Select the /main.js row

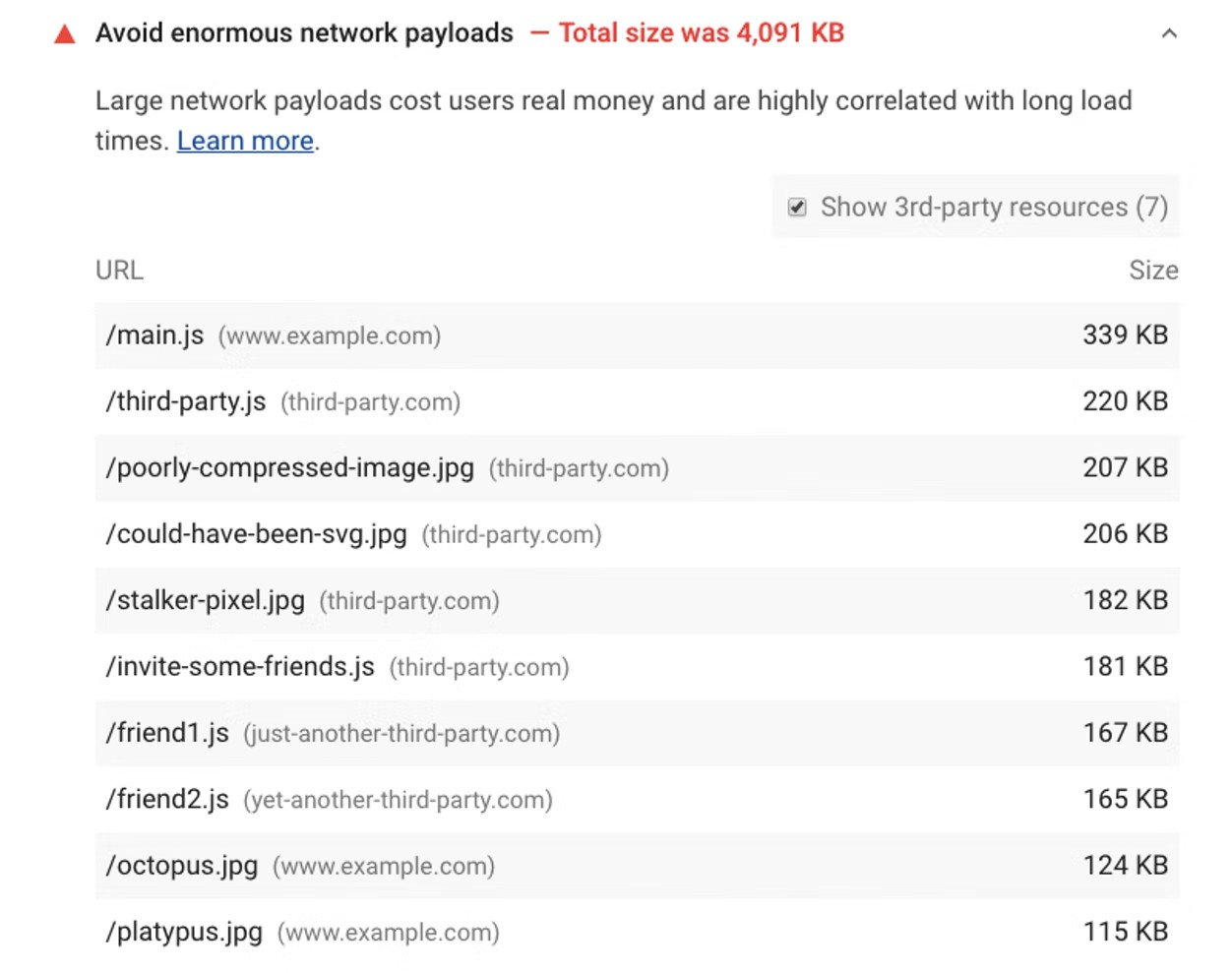tap(154, 335)
